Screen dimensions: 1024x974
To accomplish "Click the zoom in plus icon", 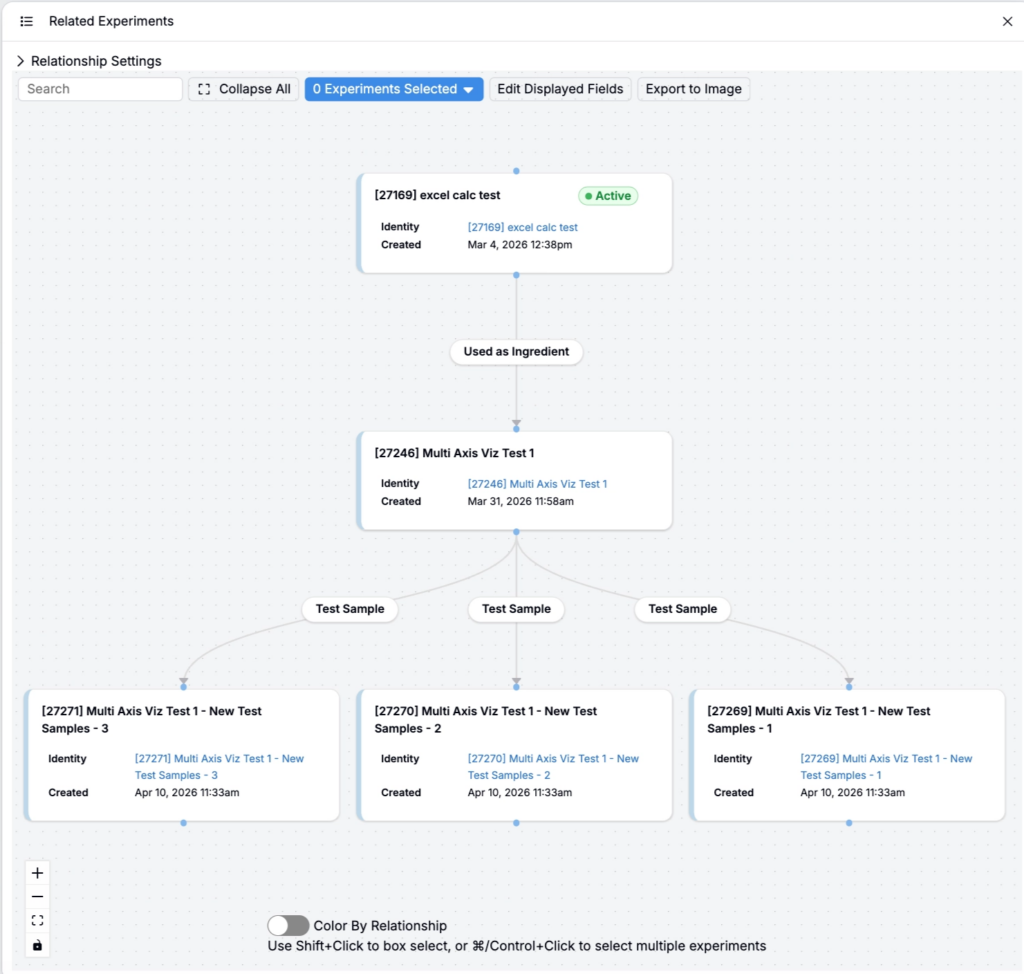I will pos(38,873).
